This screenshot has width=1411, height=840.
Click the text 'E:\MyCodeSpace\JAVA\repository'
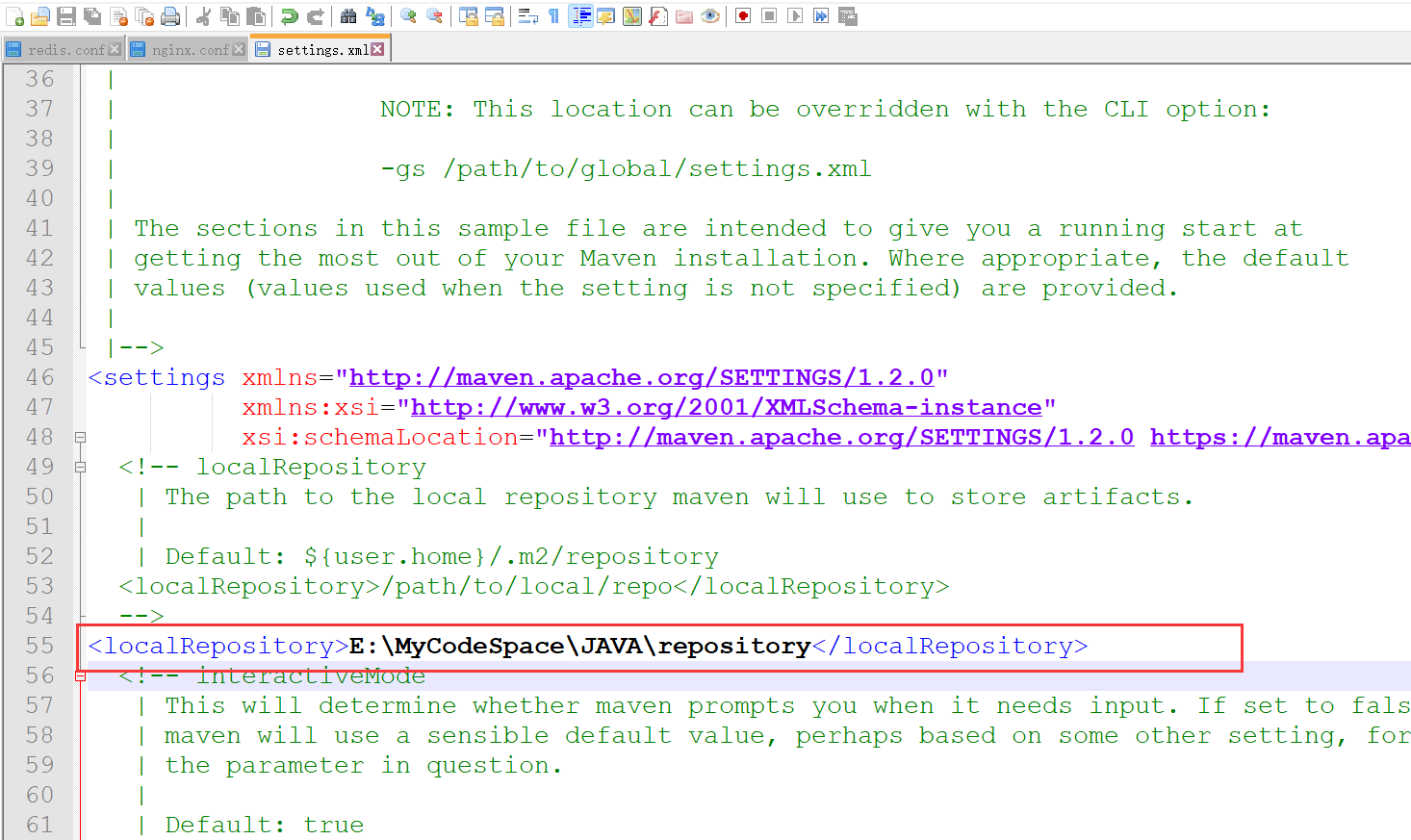[579, 646]
